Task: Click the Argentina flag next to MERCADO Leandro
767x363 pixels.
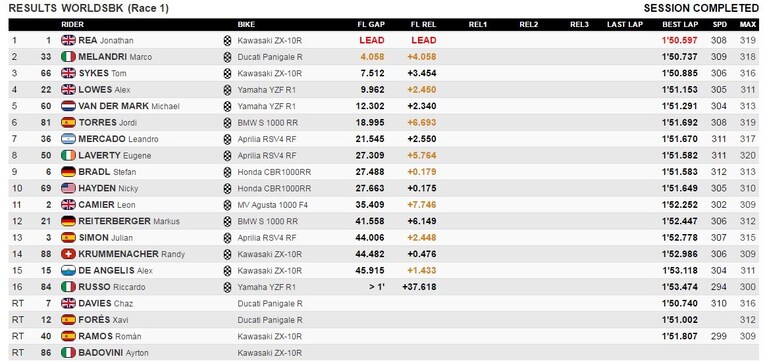Action: pos(68,139)
